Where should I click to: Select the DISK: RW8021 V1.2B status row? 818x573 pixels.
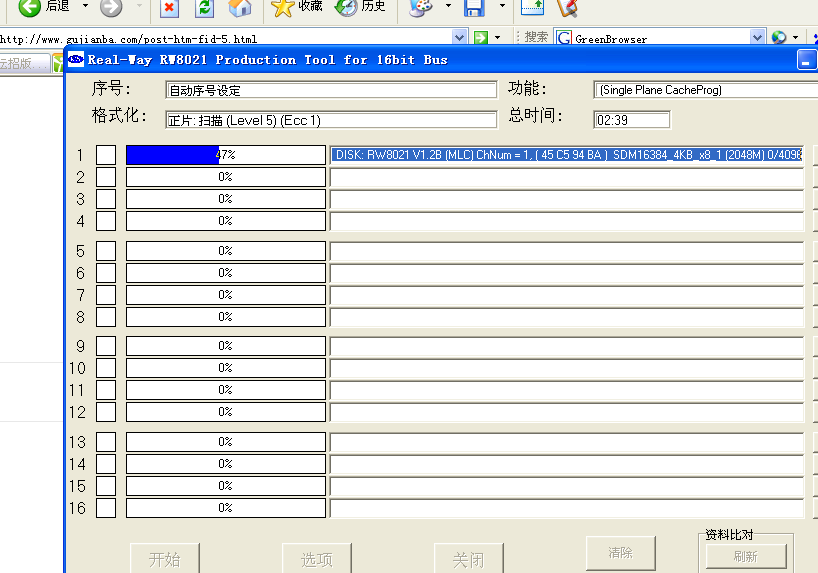click(567, 155)
